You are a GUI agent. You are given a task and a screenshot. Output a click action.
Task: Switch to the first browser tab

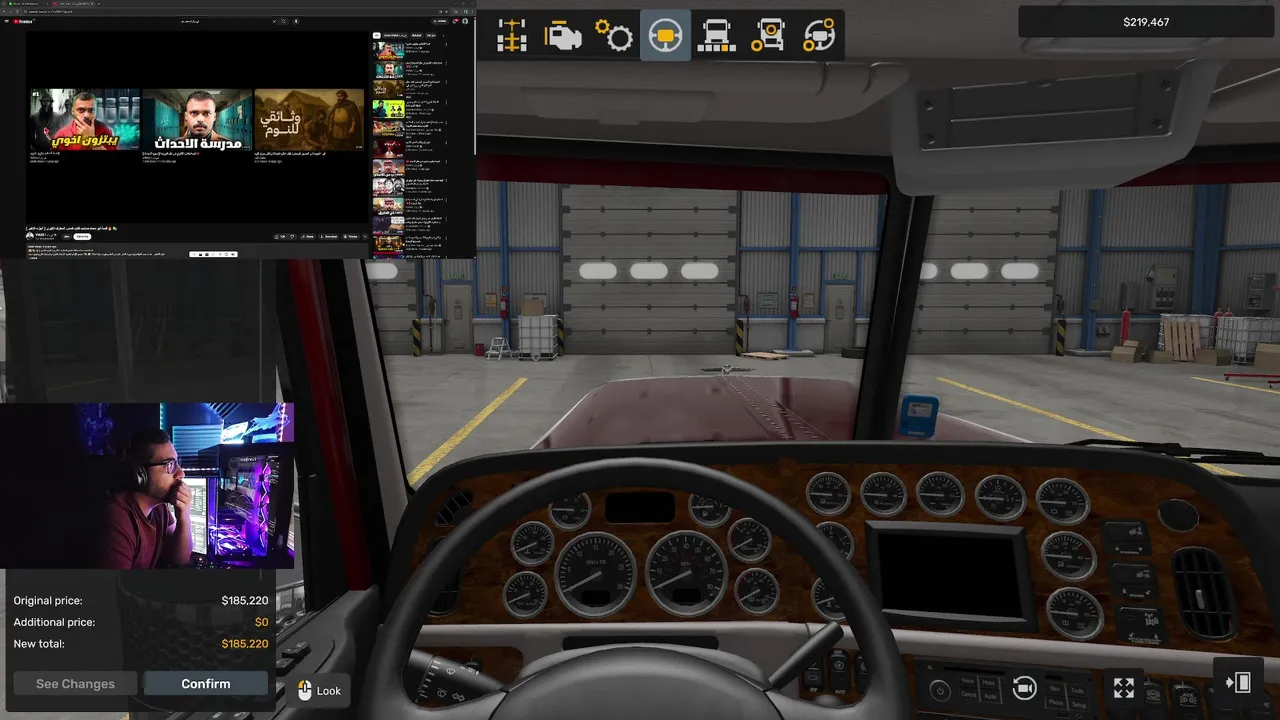click(28, 4)
